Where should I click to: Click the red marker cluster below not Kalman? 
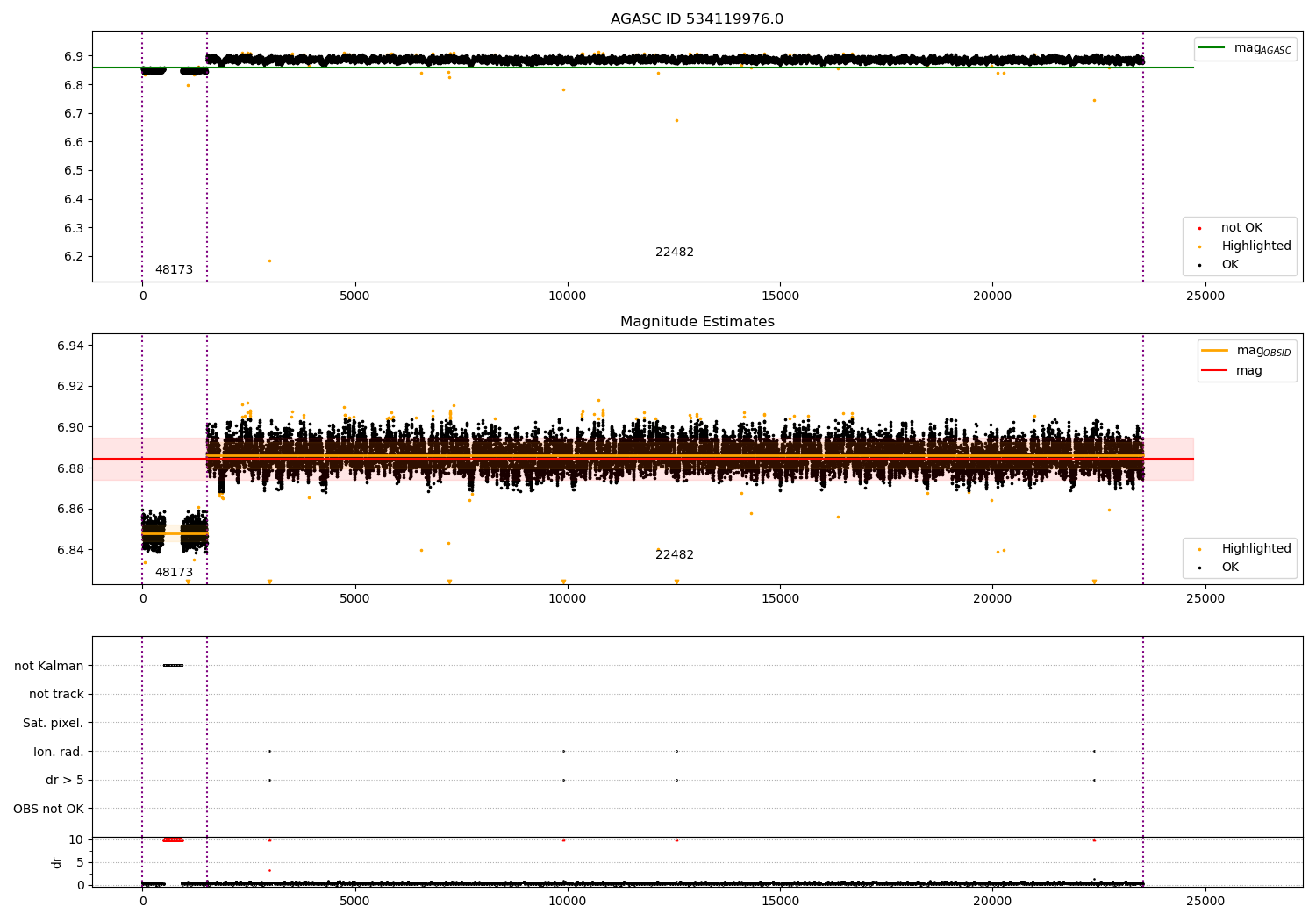point(173,839)
